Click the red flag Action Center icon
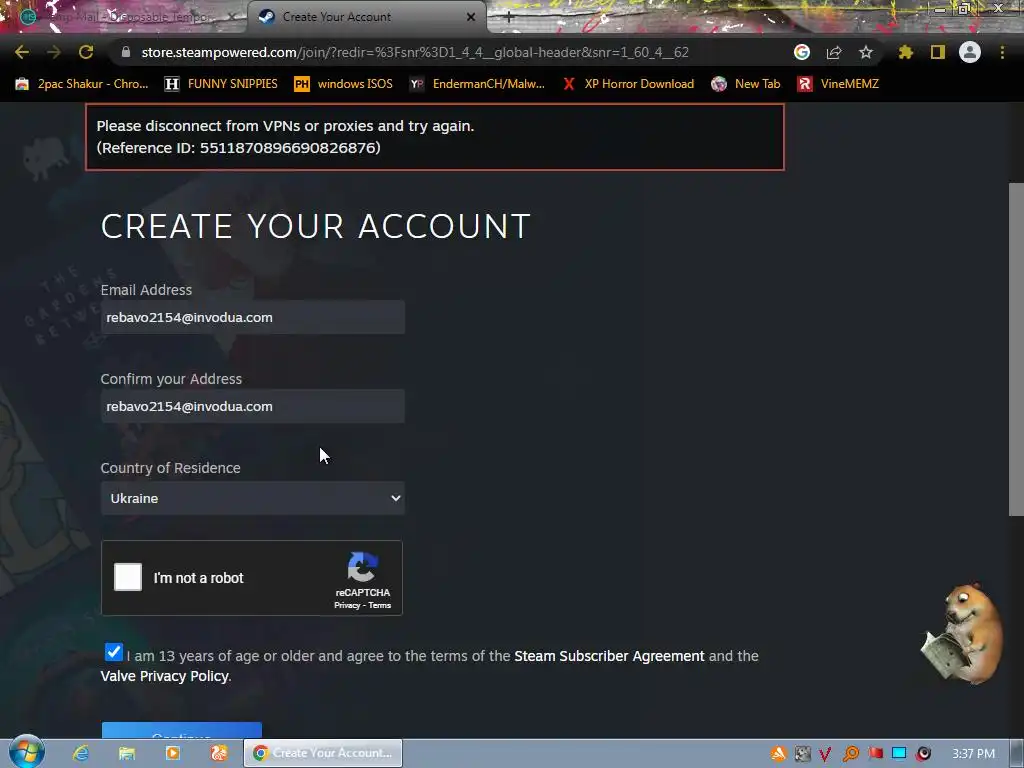Screen dimensions: 1024x768 875,754
